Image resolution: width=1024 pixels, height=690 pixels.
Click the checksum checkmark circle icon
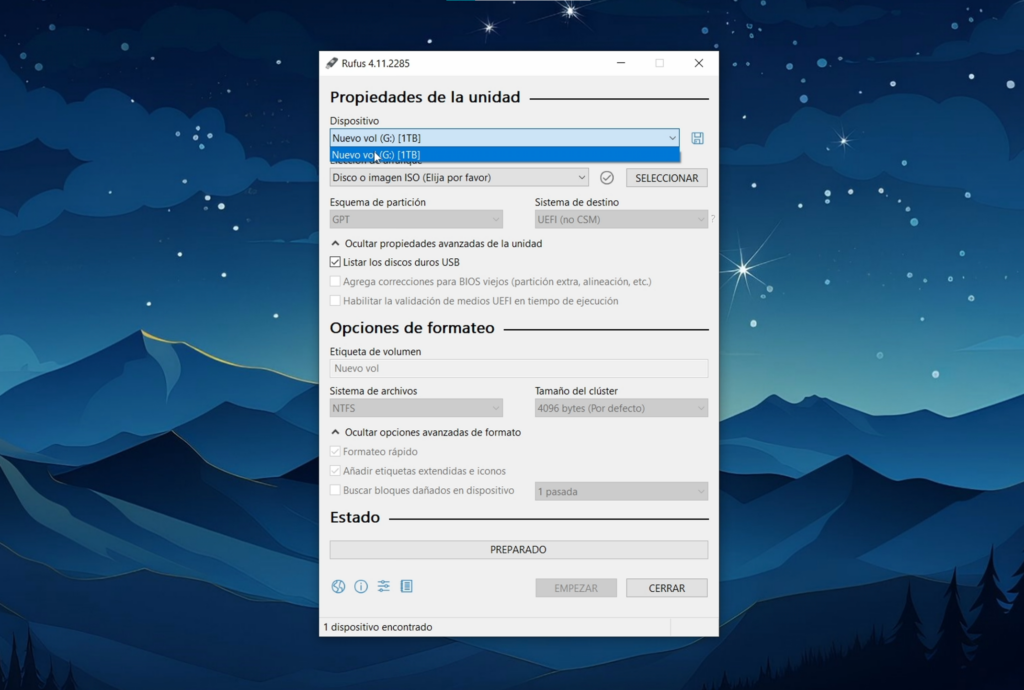(x=607, y=178)
